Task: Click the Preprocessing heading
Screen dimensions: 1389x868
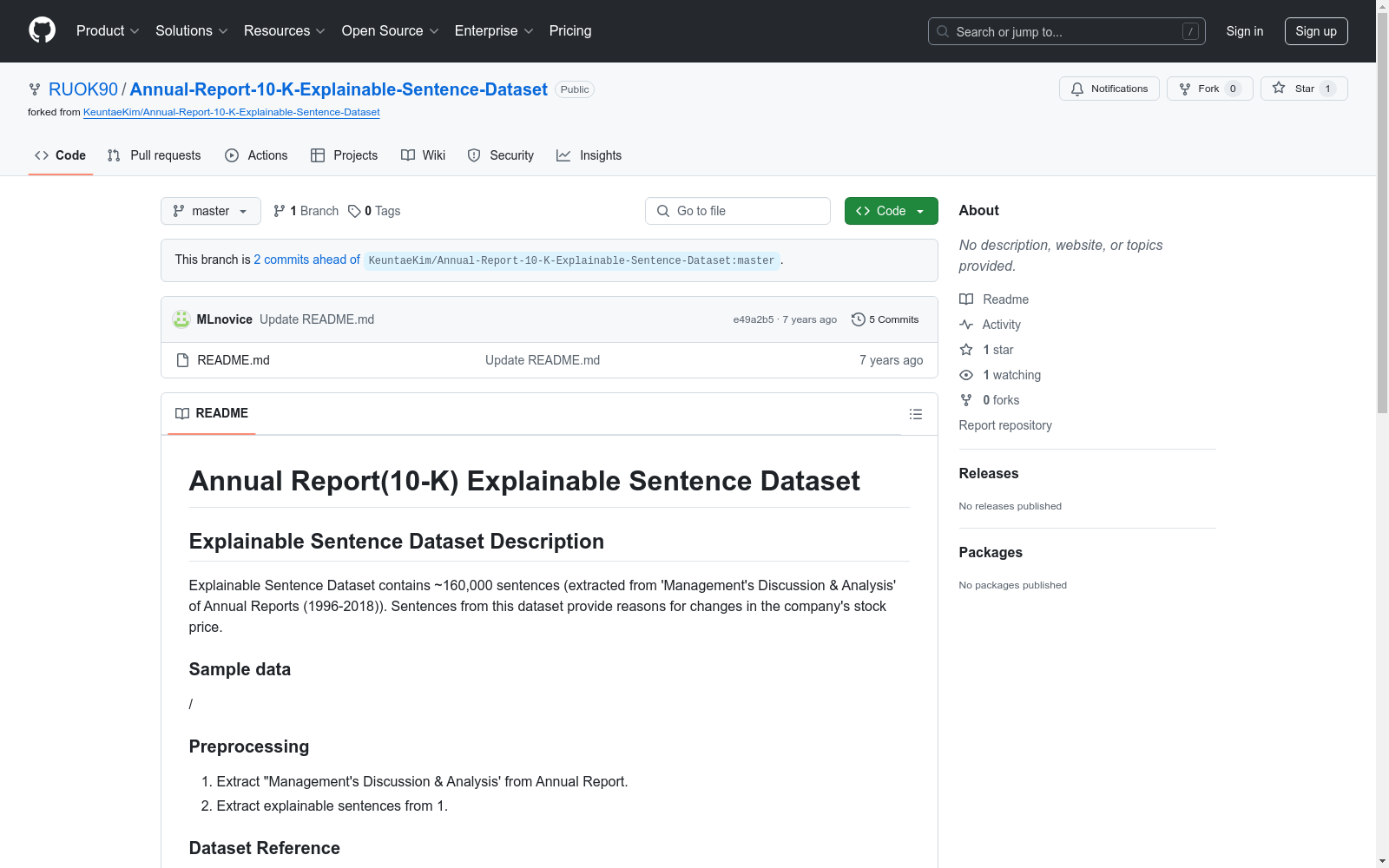Action: (249, 746)
